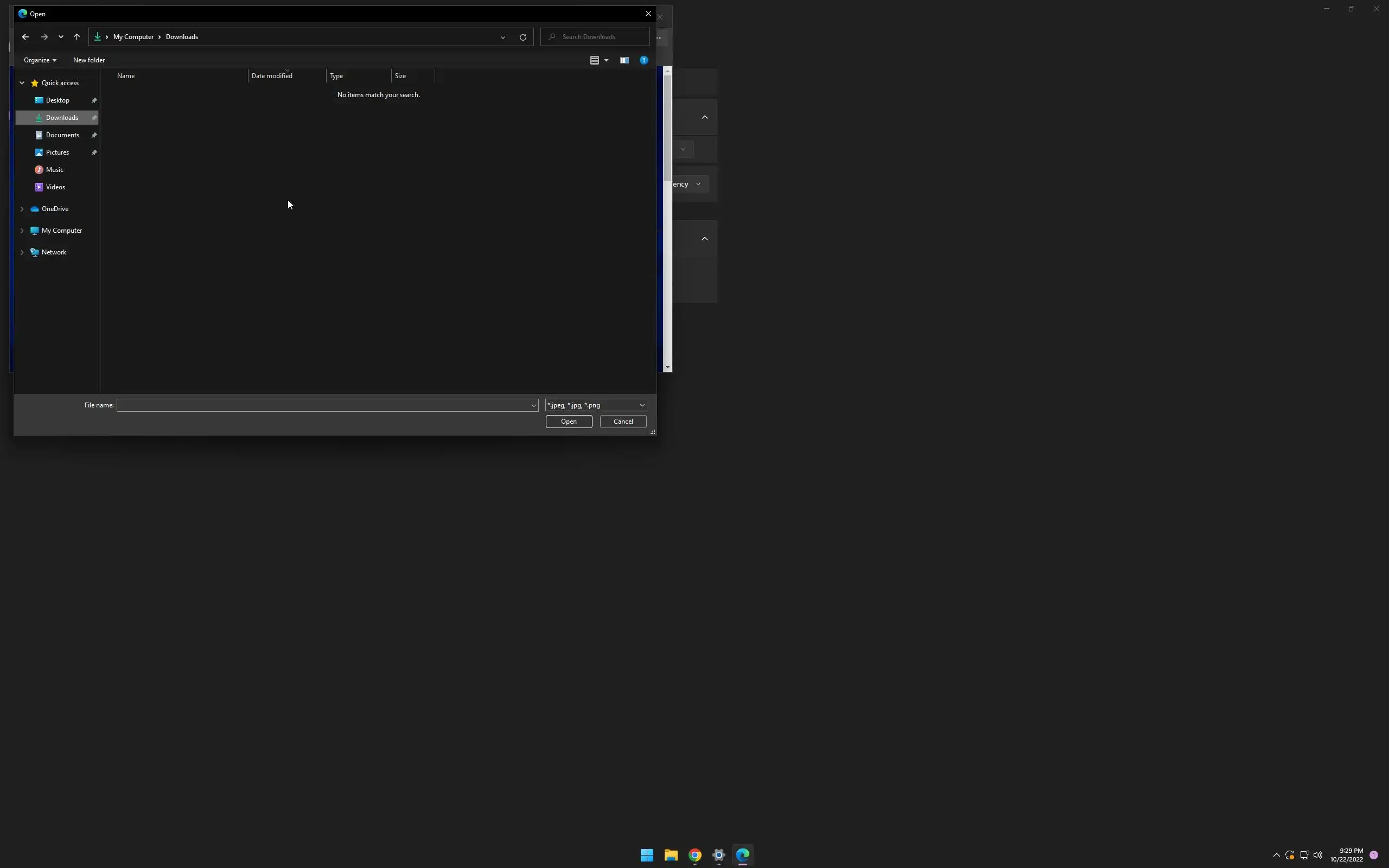Collapse the Quick access section
The width and height of the screenshot is (1389, 868).
point(22,83)
